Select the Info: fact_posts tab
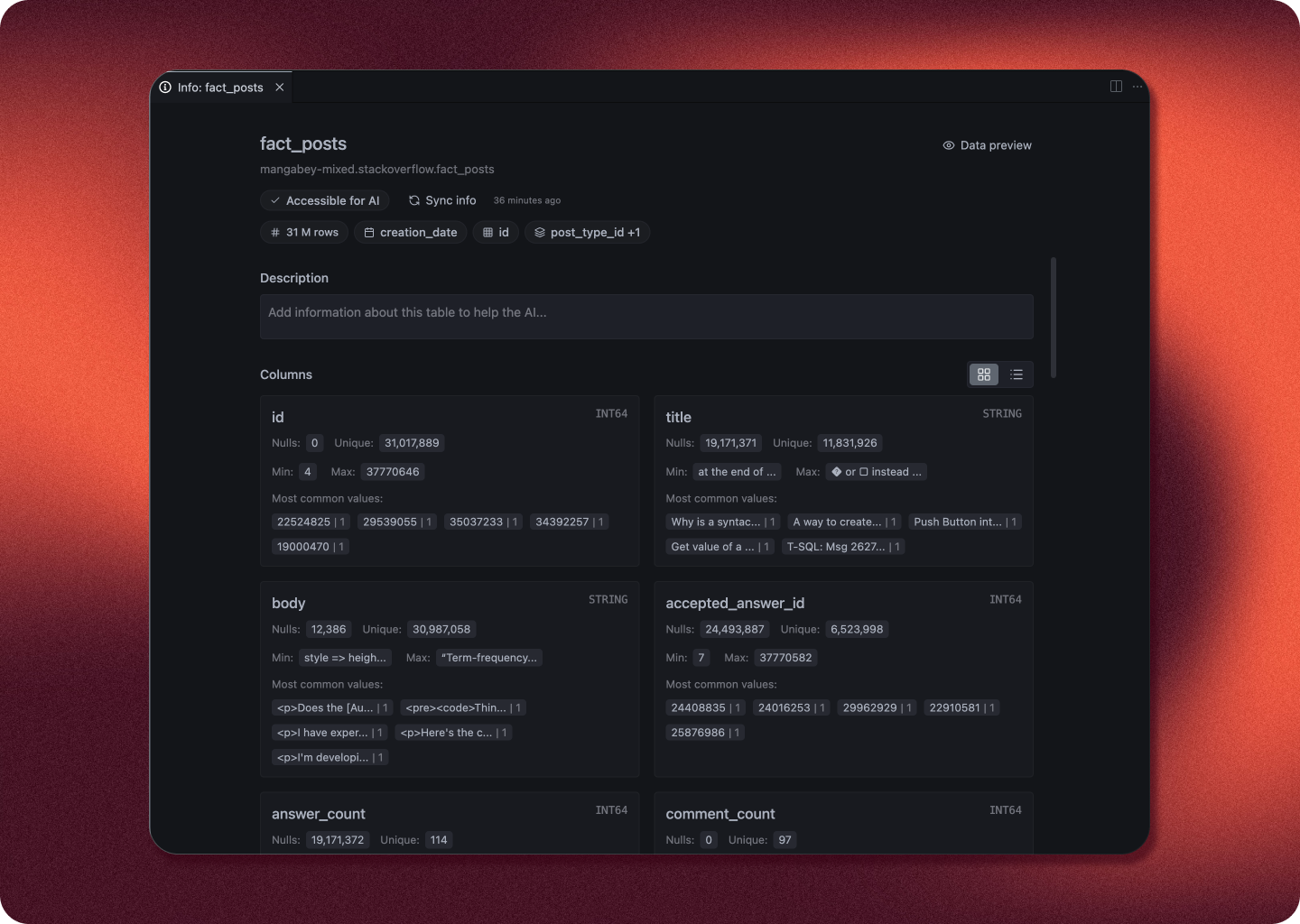Screen dimensions: 1300x924 [x=222, y=88]
